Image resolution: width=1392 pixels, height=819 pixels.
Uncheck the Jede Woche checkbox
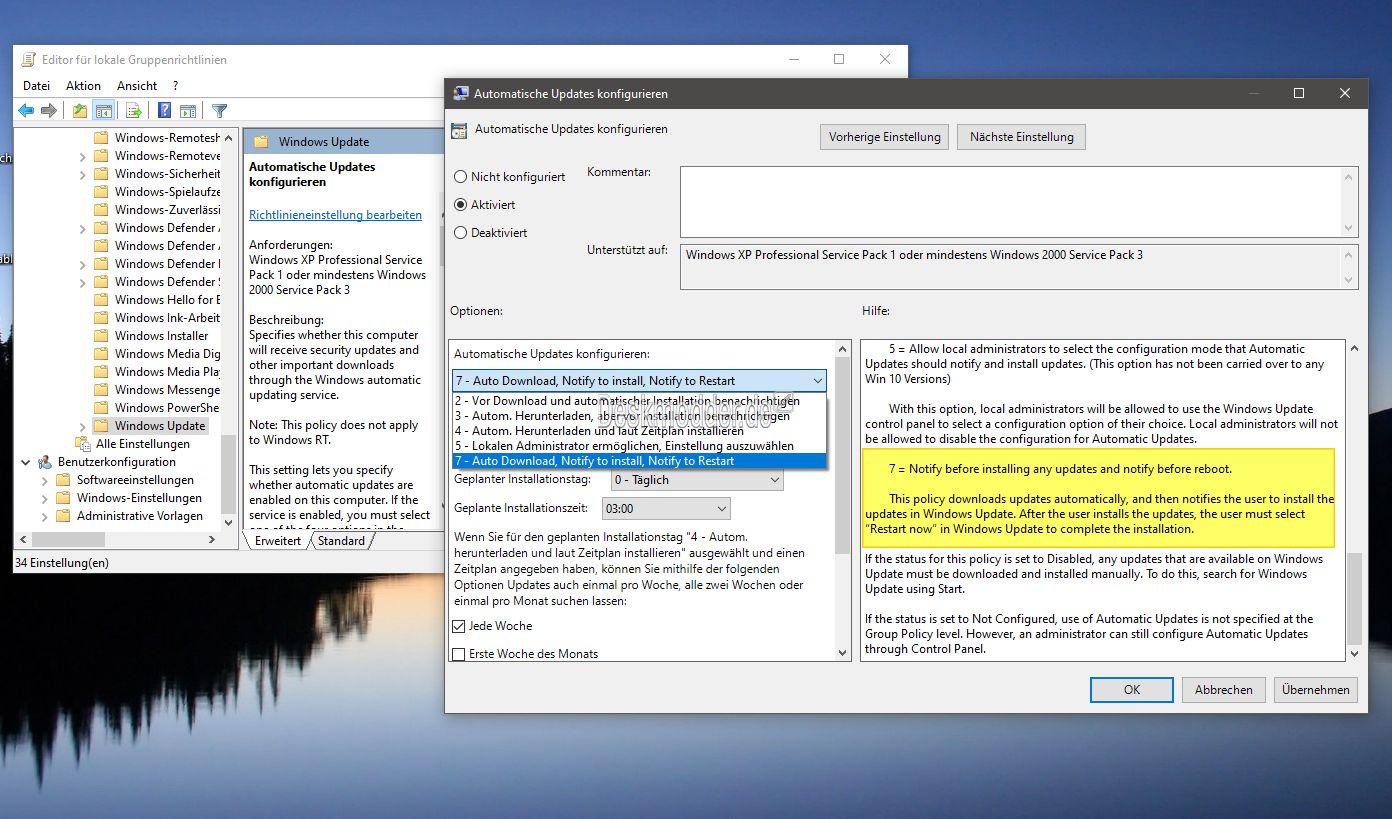[459, 626]
